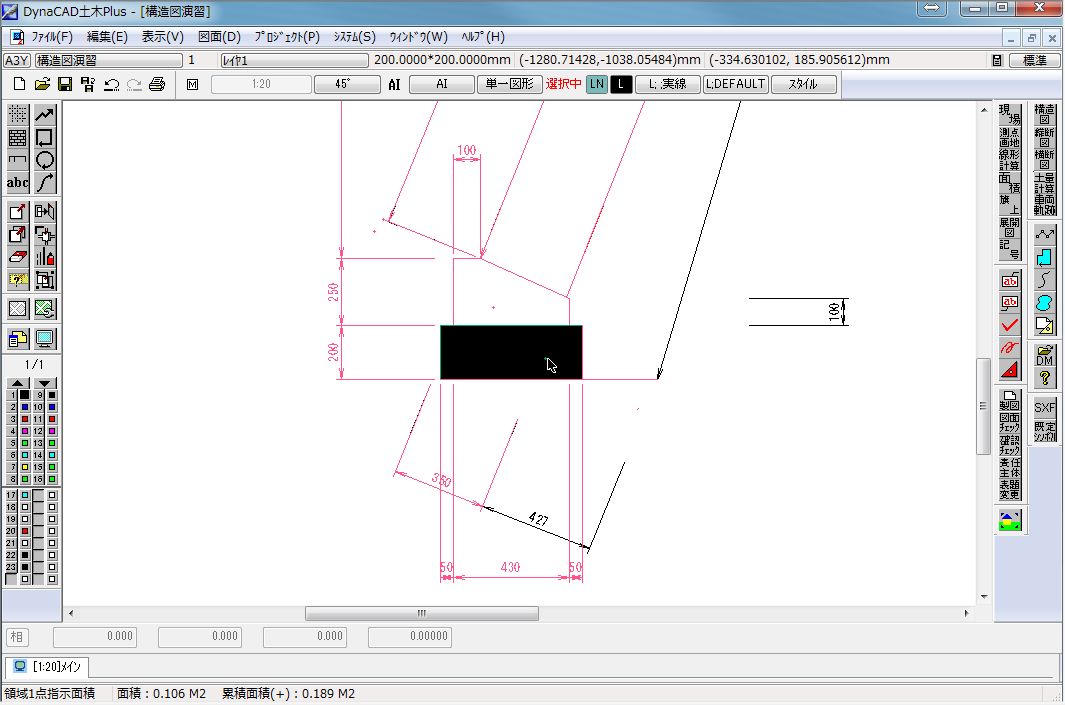The image size is (1065, 705).
Task: Toggle the 単一図形 selection mode
Action: click(x=509, y=84)
